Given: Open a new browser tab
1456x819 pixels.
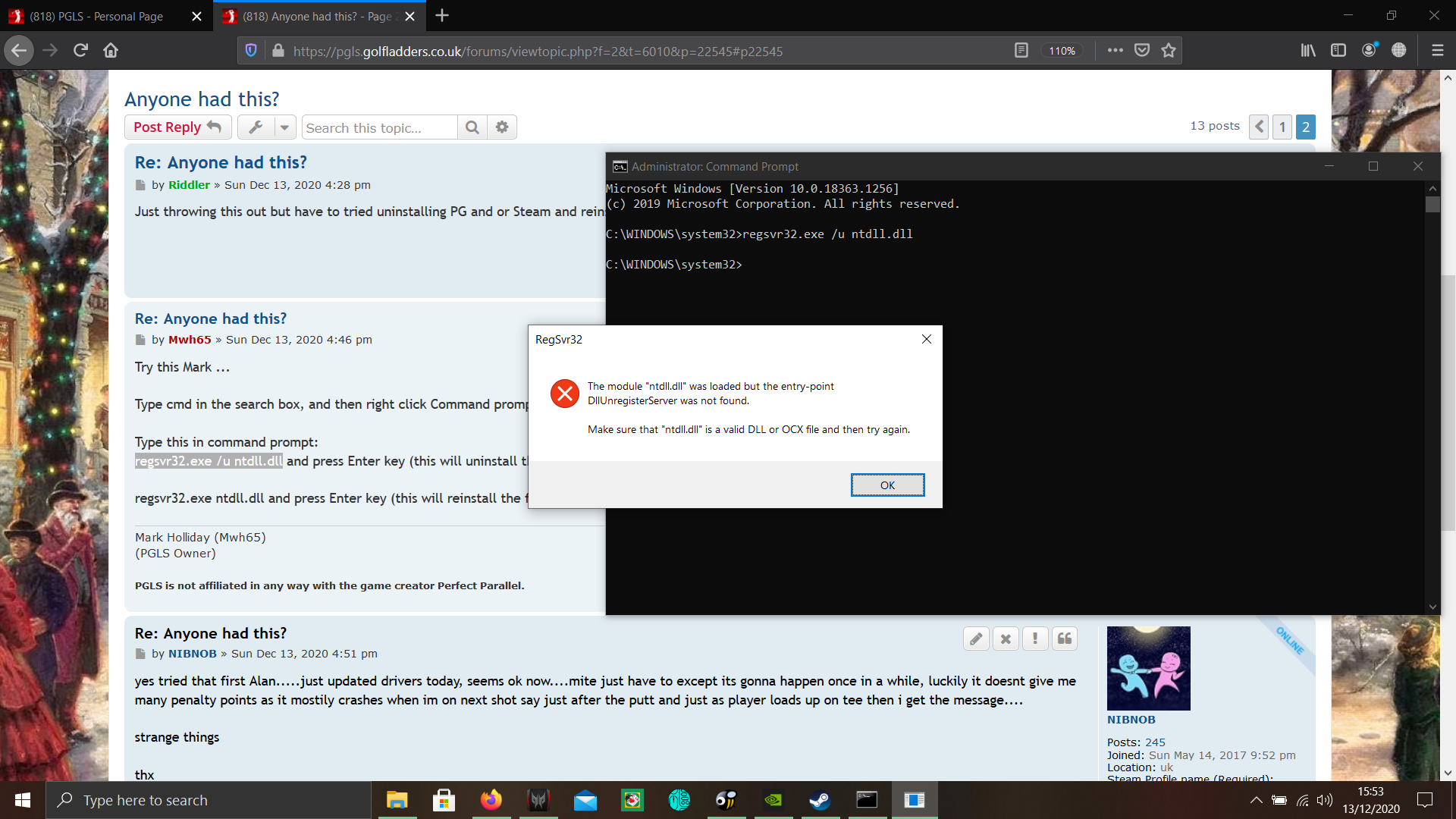Looking at the screenshot, I should (442, 16).
